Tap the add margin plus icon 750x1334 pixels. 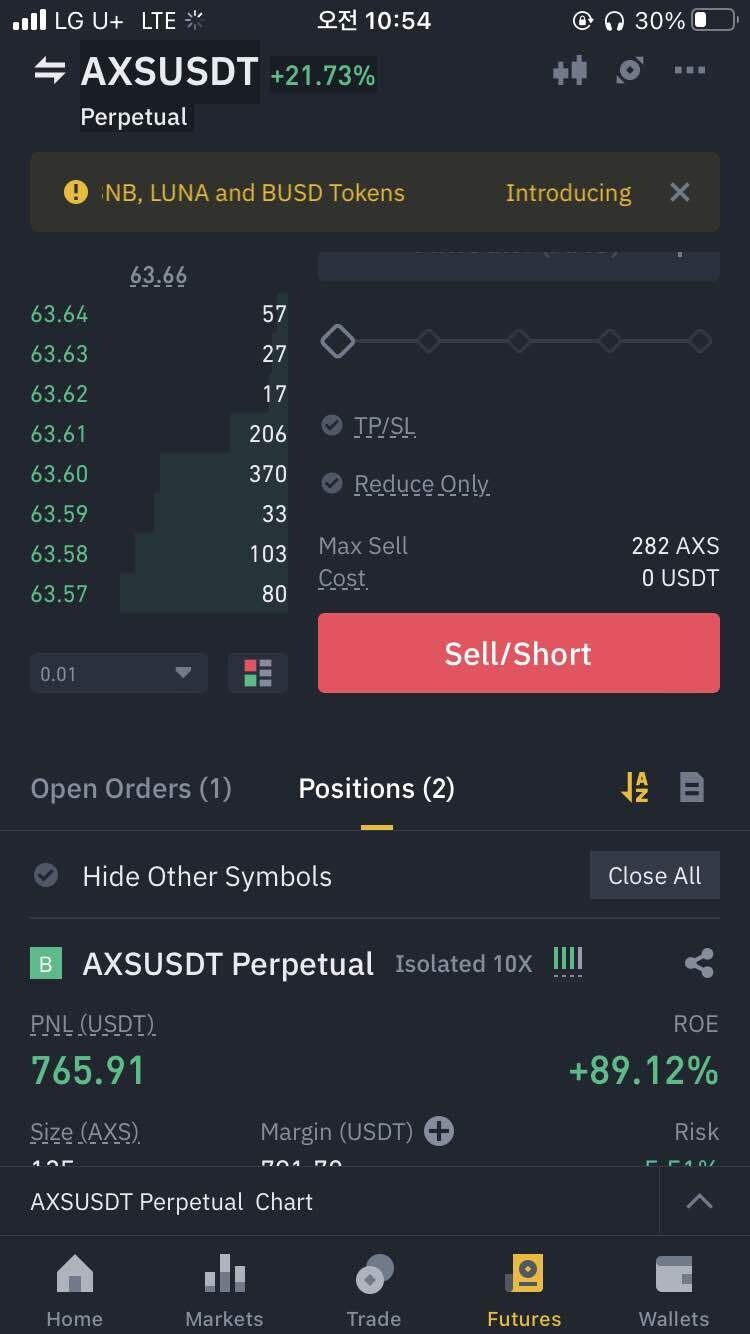tap(439, 1131)
